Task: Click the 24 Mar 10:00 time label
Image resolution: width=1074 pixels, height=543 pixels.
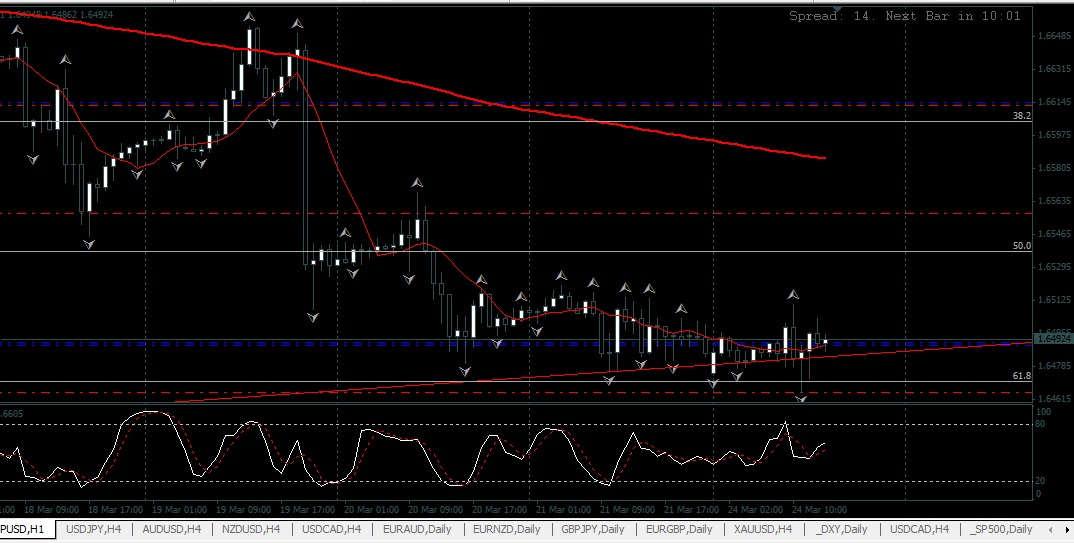Action: [x=819, y=509]
